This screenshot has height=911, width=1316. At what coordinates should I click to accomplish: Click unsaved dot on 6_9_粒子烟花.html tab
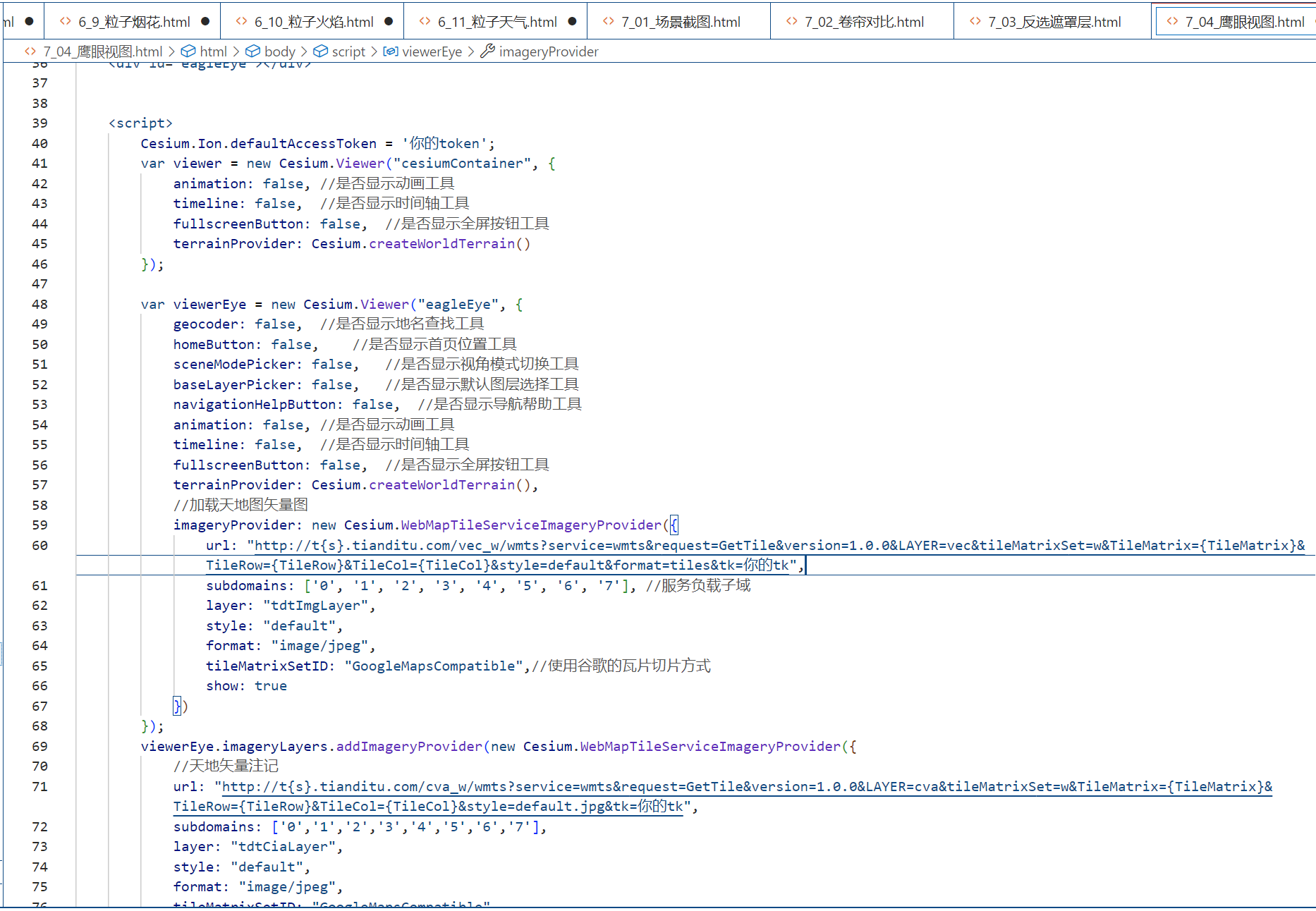click(x=205, y=21)
